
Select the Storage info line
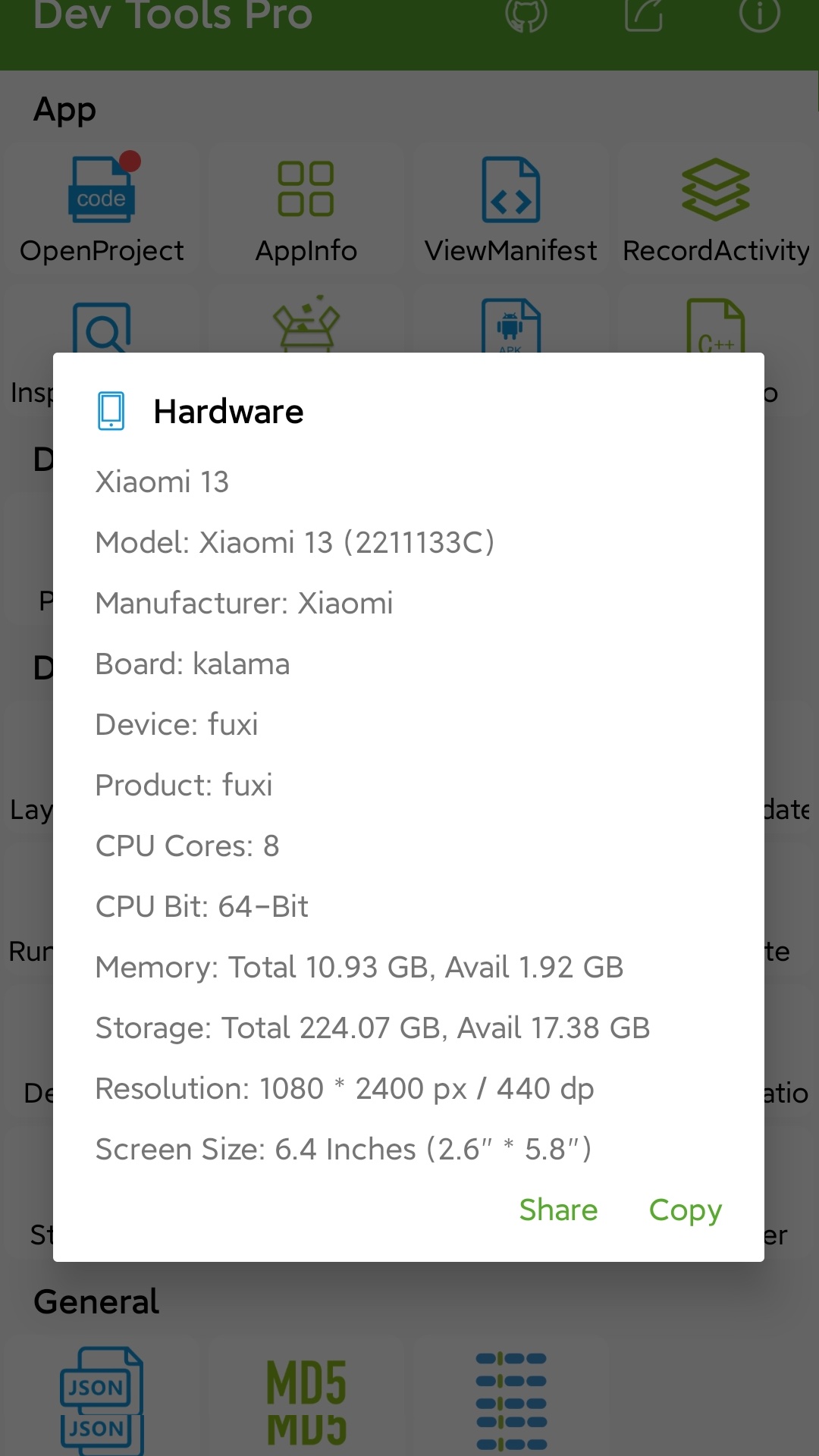point(372,1028)
